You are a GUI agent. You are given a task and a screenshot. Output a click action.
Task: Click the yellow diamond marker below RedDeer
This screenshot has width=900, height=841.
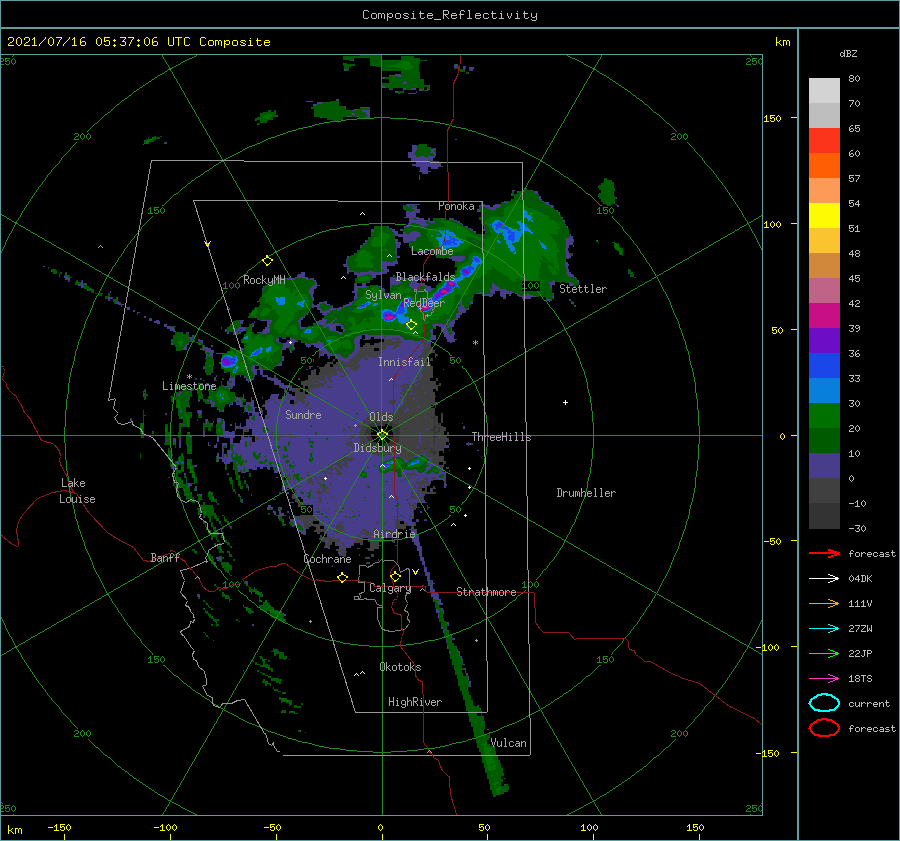click(x=411, y=325)
